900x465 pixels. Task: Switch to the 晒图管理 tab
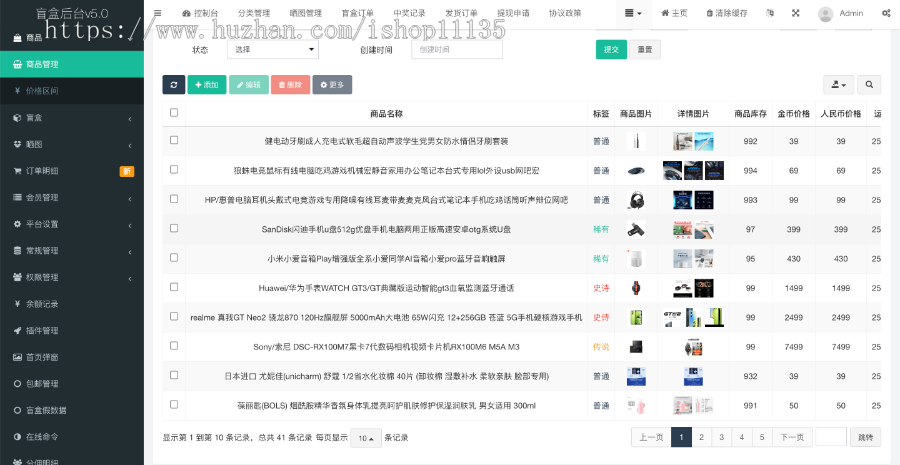(x=306, y=13)
